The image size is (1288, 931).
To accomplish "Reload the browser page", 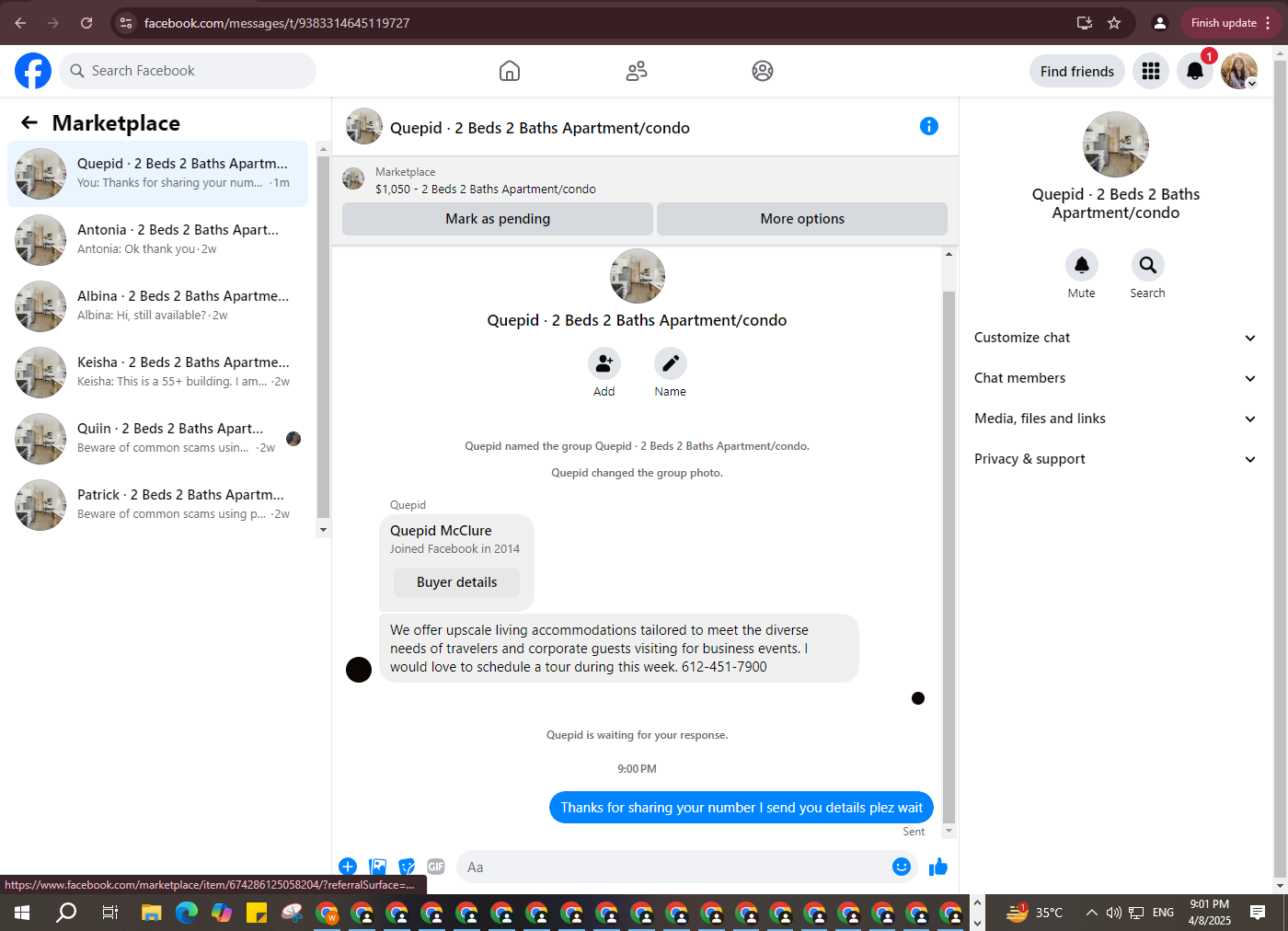I will tap(86, 23).
